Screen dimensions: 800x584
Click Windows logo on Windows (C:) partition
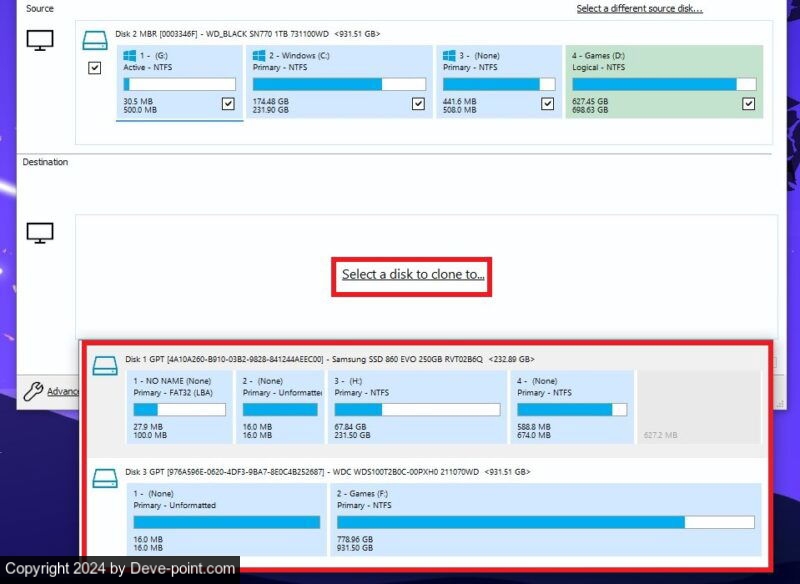tap(259, 56)
